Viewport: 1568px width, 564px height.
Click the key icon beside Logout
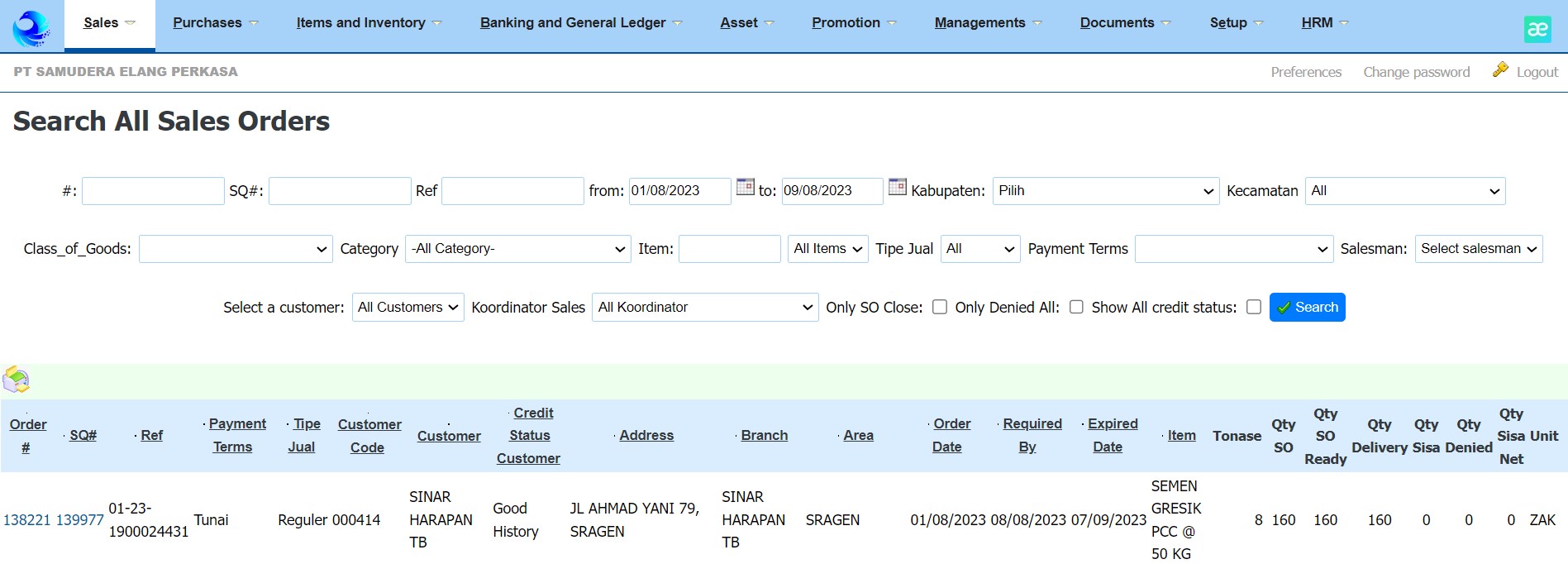(1499, 70)
